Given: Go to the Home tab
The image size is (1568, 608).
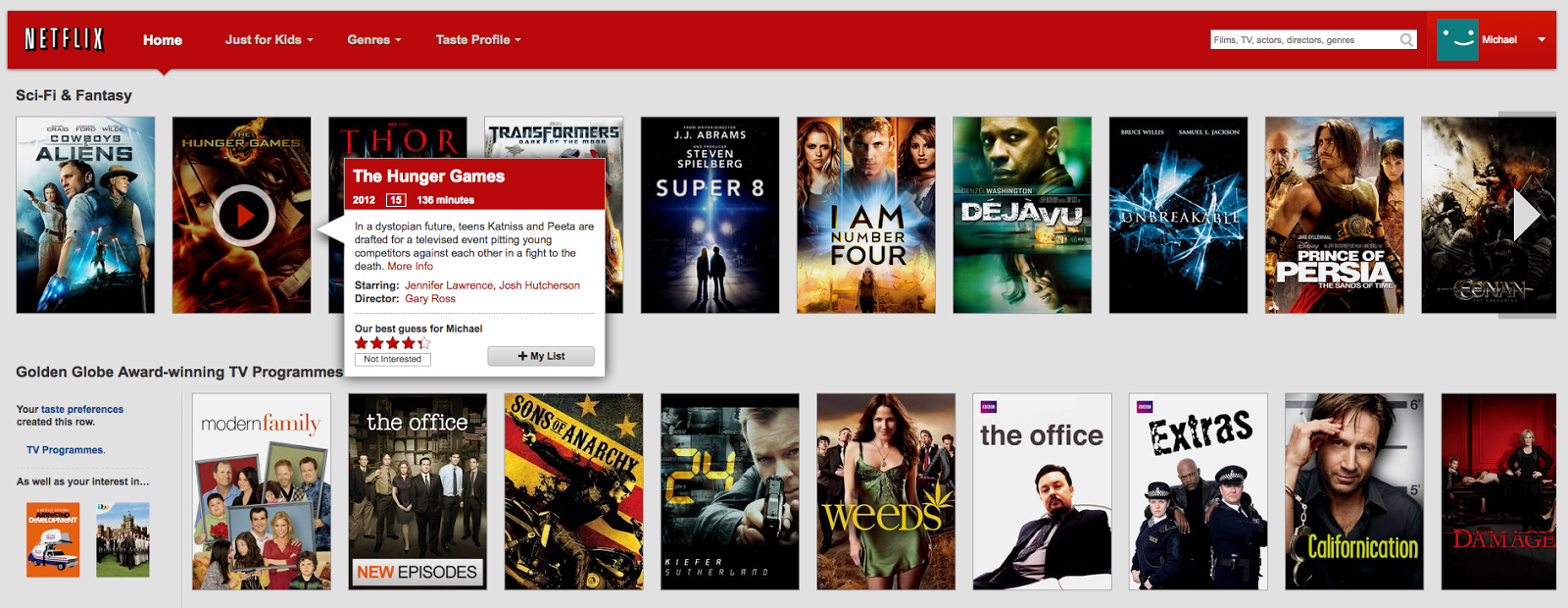Looking at the screenshot, I should tap(163, 40).
